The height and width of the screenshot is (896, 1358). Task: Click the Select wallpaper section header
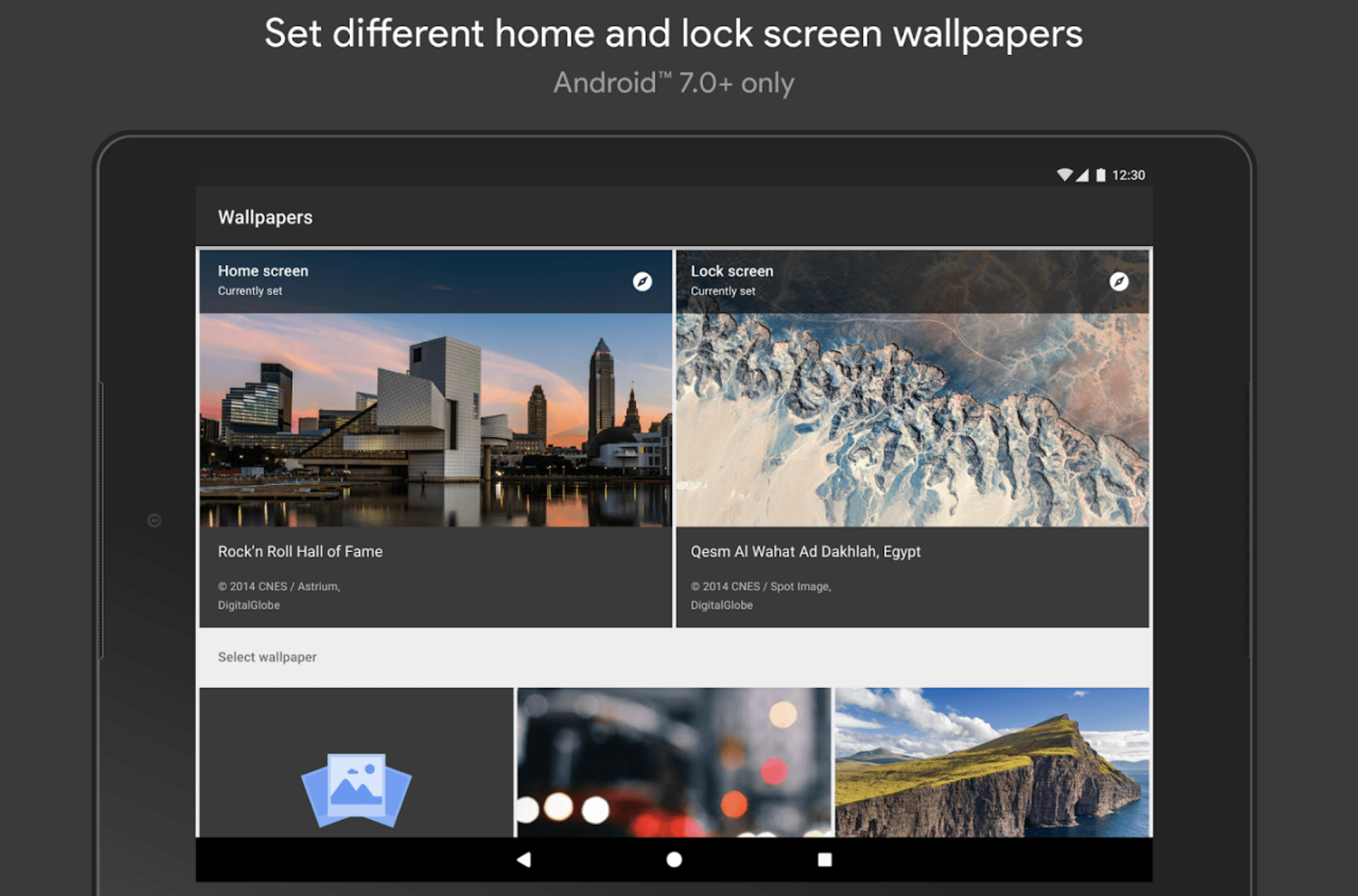[267, 657]
